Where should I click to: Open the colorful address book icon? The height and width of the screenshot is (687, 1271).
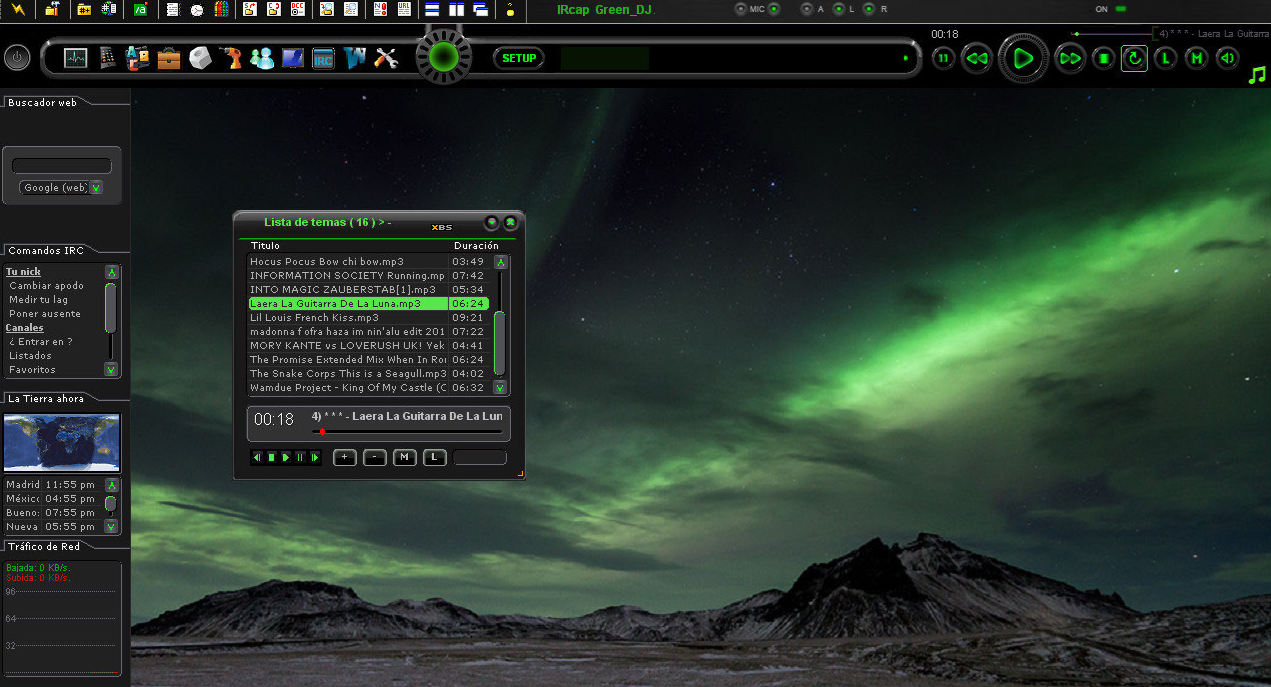[x=222, y=9]
